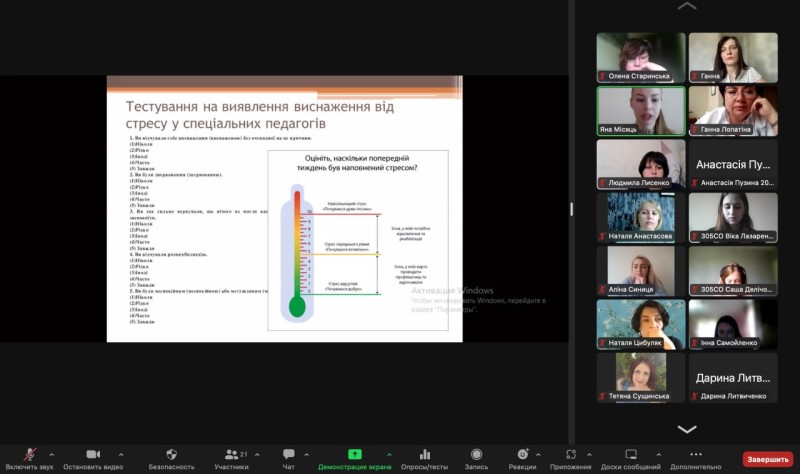Image resolution: width=800 pixels, height=474 pixels.
Task: Click muted mic icon on Людмила Лисенко tile
Action: 603,183
